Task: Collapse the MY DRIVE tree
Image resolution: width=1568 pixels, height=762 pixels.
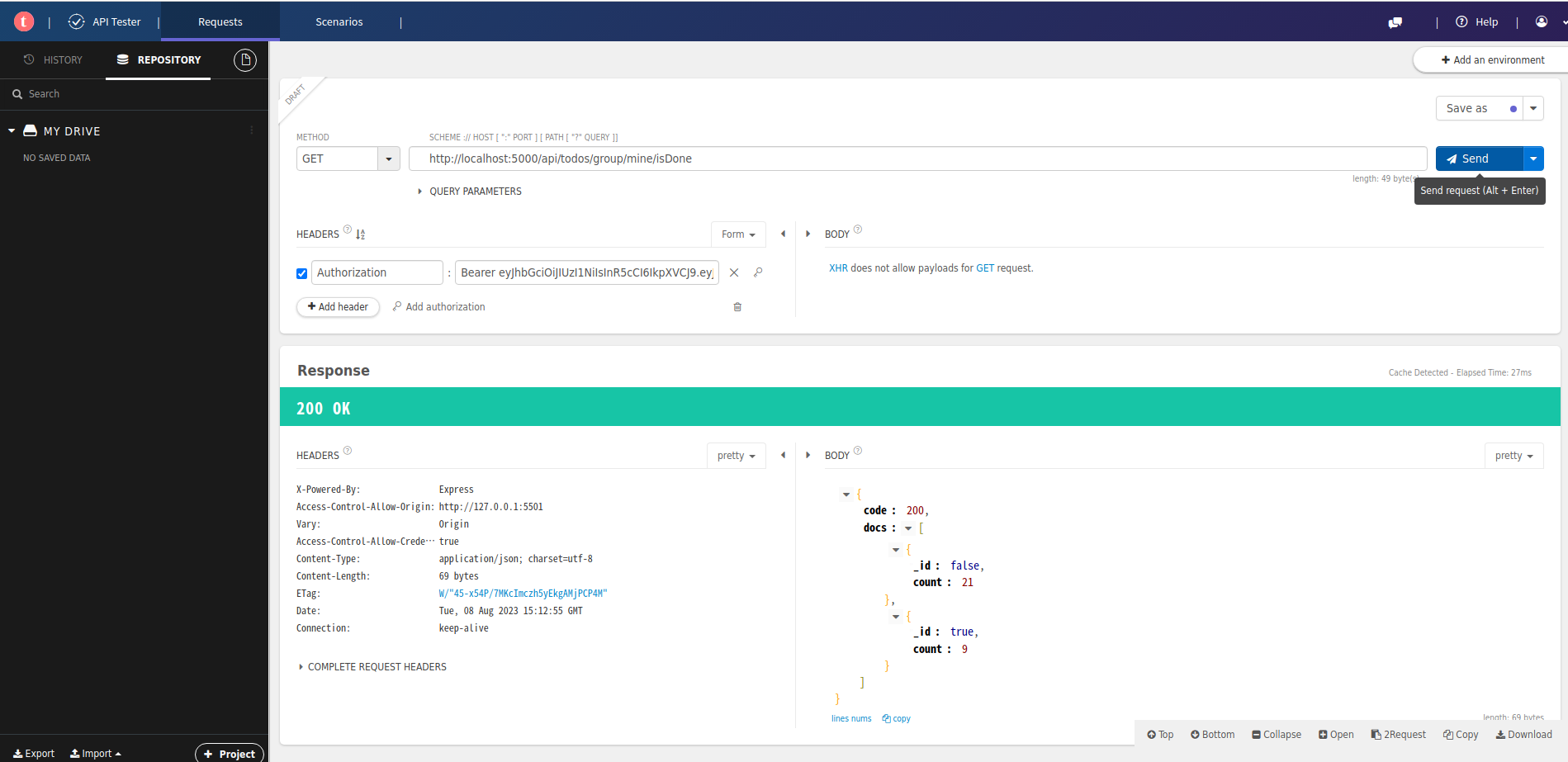Action: coord(12,130)
